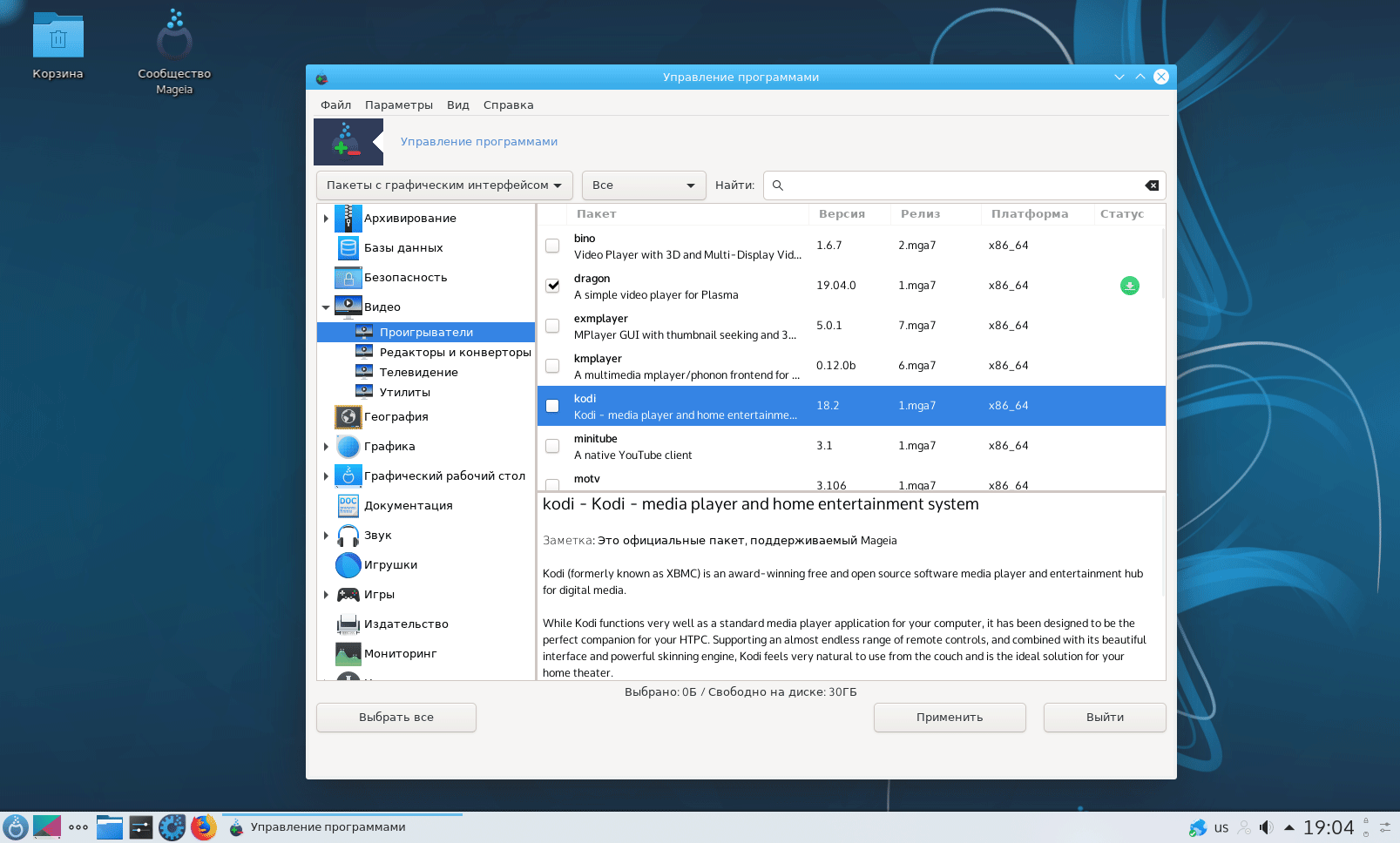Tick the kodi package checkbox
Screen dimensions: 1400x843
[x=552, y=406]
